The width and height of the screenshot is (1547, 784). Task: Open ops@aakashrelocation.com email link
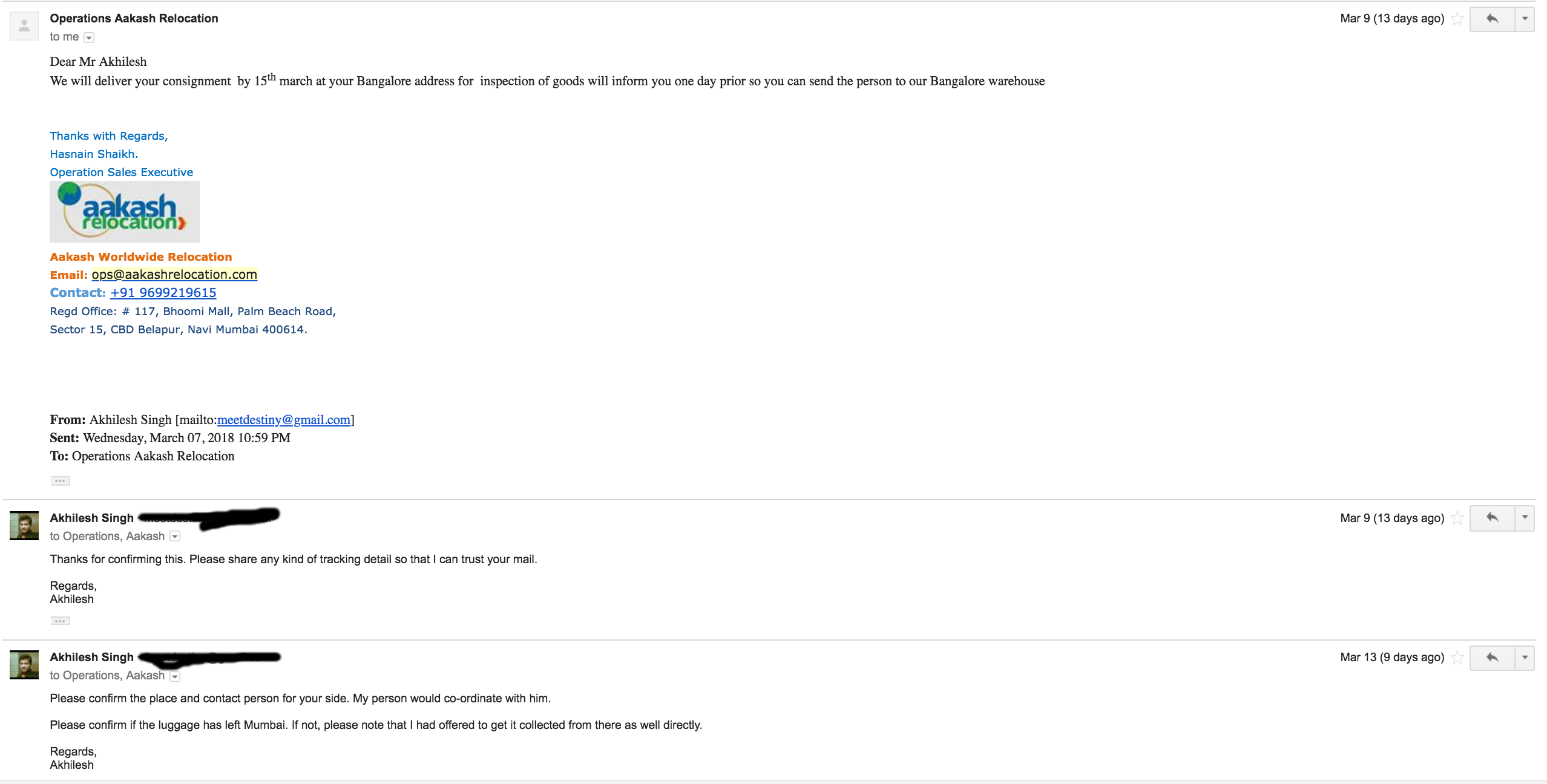click(x=174, y=275)
